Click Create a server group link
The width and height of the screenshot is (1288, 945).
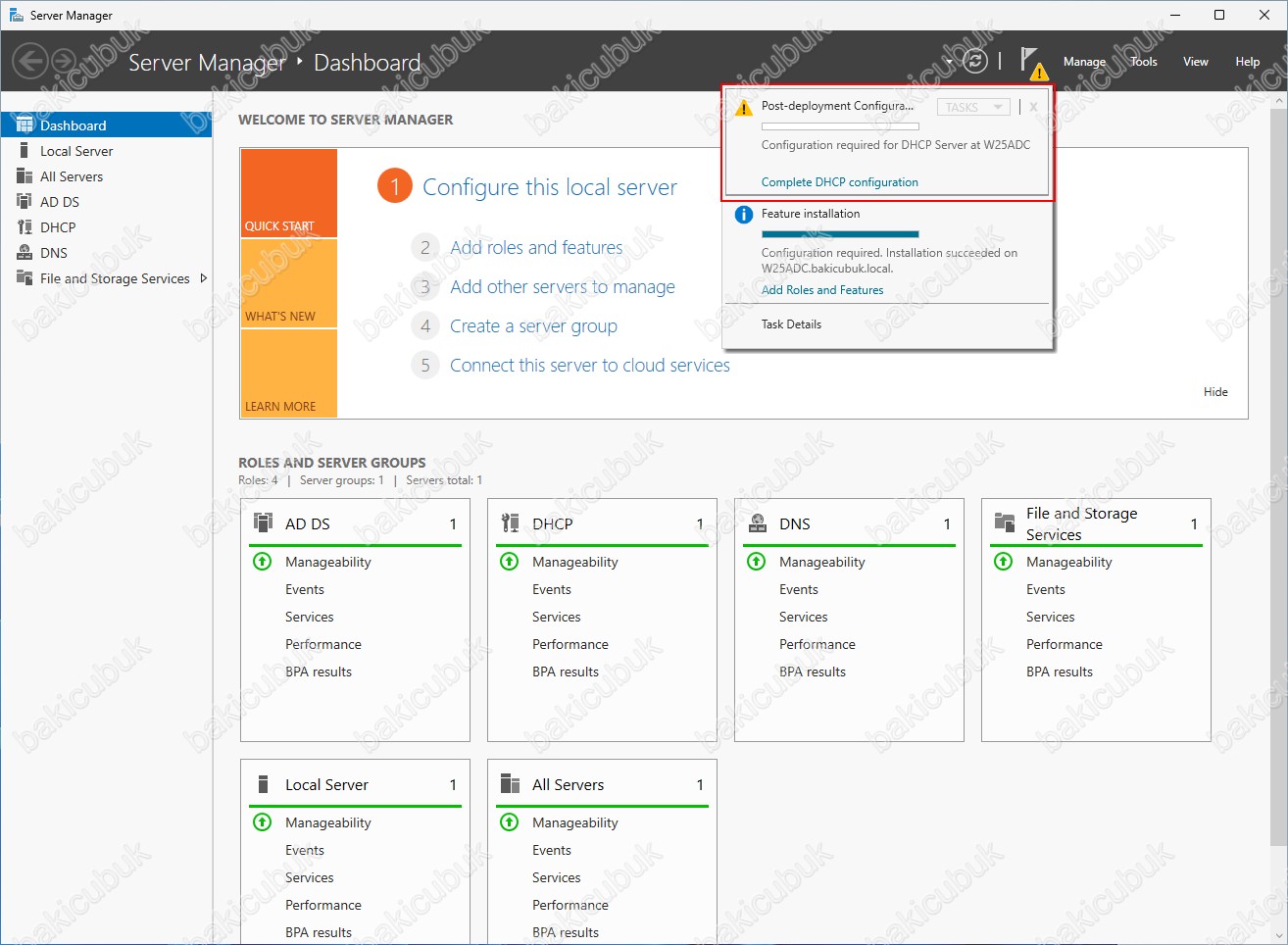click(533, 326)
